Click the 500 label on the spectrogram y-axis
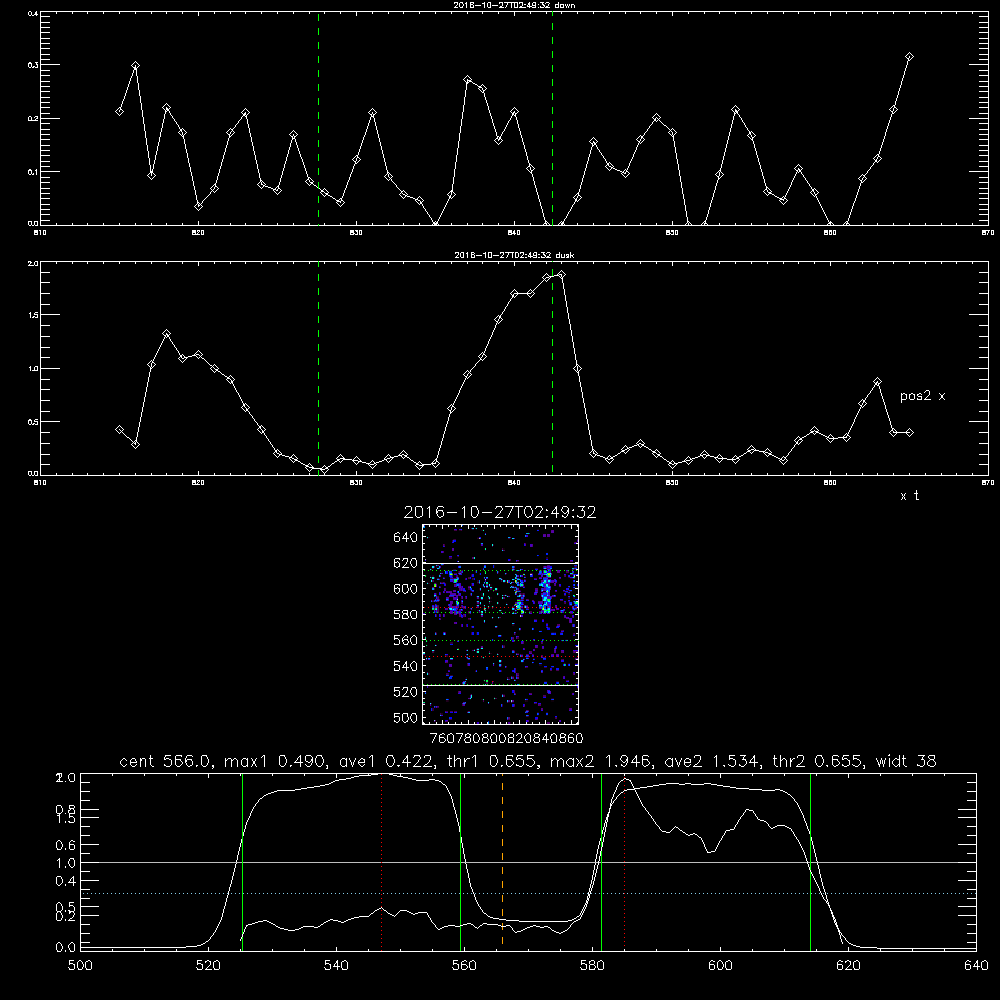 point(406,717)
